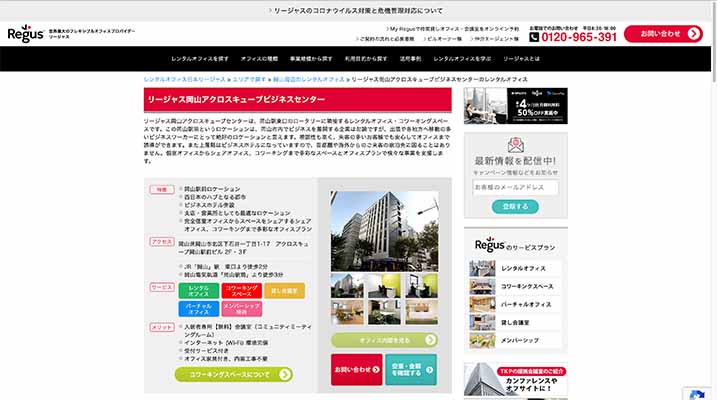Open メンバーシップ in the sidebar service plans
The width and height of the screenshot is (717, 400).
coord(515,340)
